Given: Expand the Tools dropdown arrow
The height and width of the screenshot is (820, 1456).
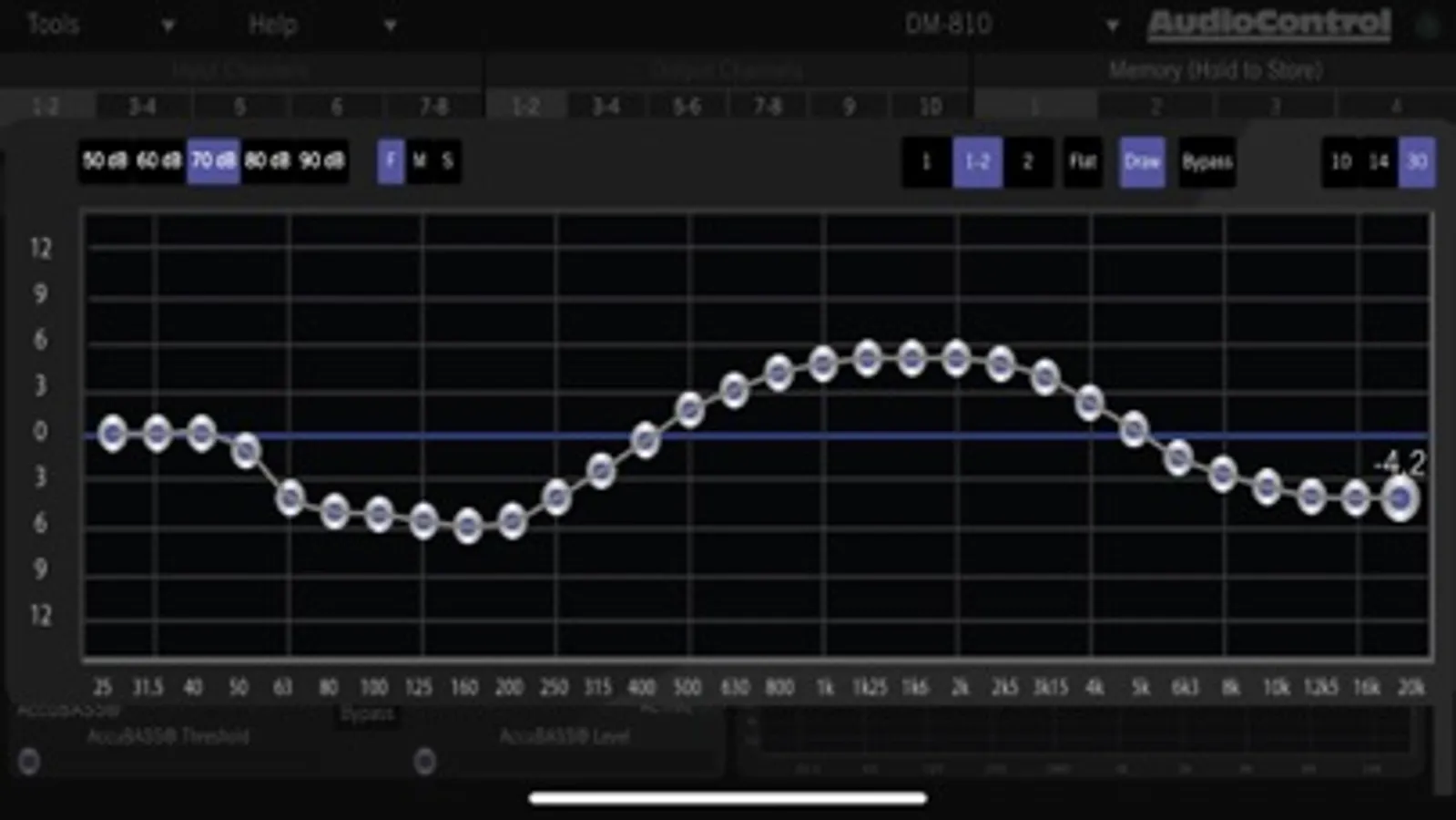Looking at the screenshot, I should [x=168, y=26].
